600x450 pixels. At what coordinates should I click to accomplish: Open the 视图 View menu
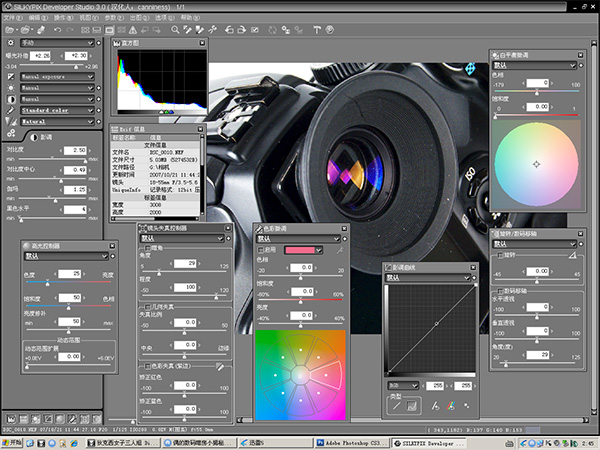[89, 18]
